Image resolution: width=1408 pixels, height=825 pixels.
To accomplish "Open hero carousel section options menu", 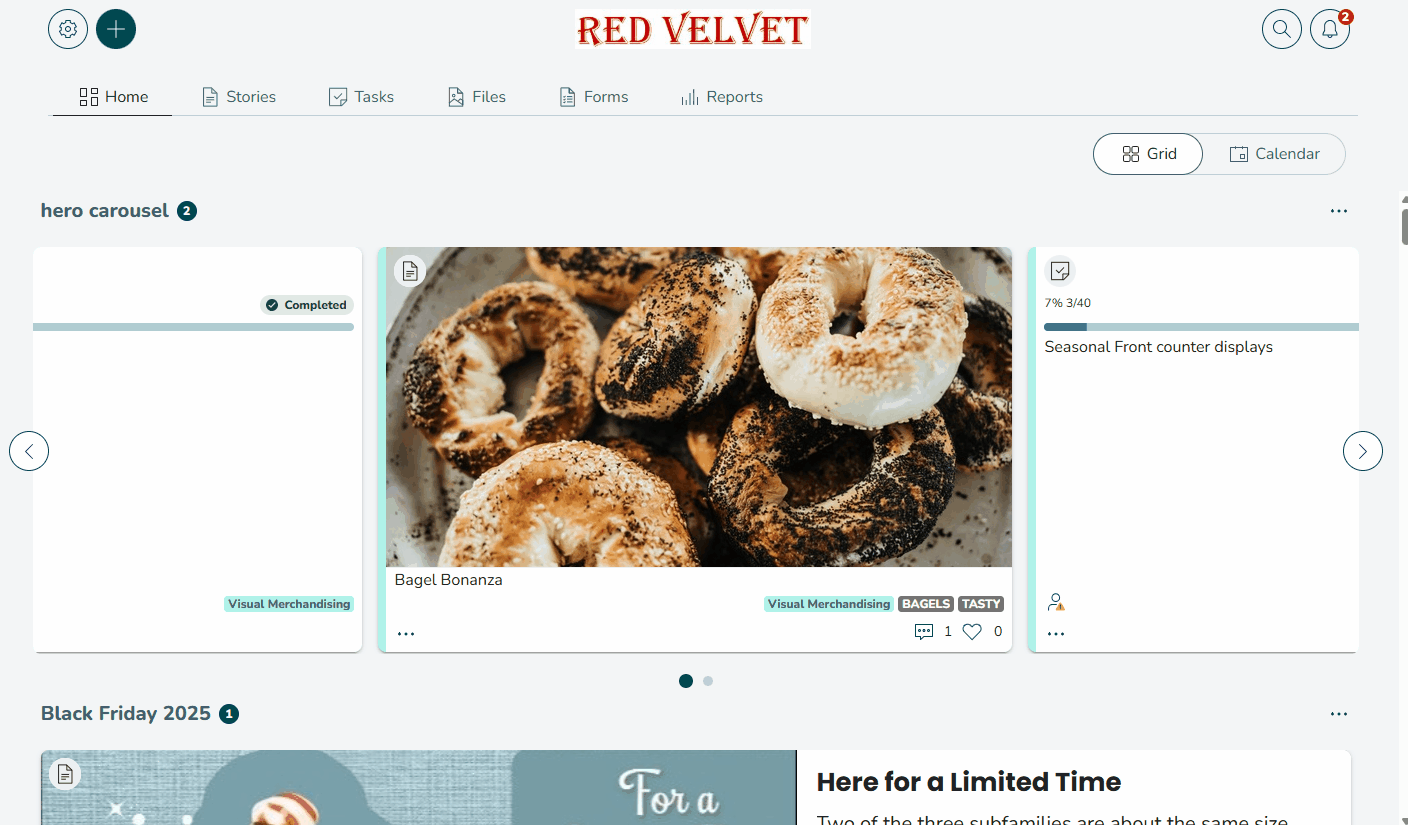I will tap(1339, 211).
